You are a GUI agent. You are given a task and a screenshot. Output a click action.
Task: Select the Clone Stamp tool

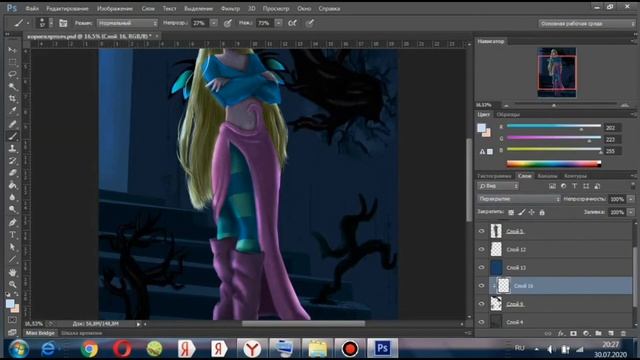[x=12, y=149]
